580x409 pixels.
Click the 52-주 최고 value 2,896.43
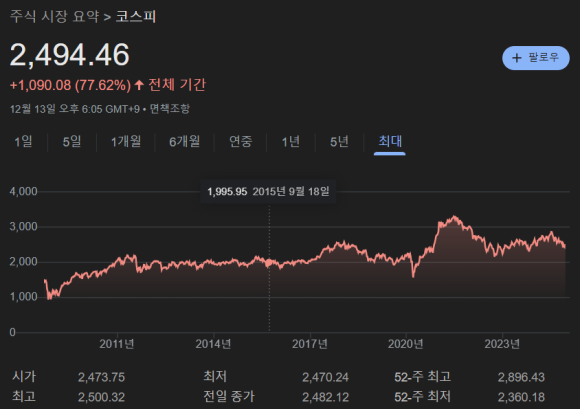pyautogui.click(x=521, y=377)
